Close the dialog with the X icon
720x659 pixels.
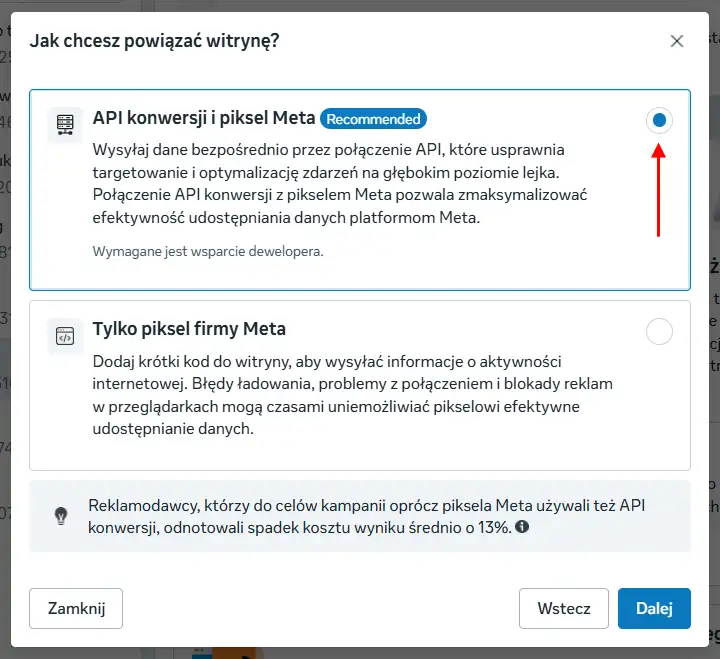pyautogui.click(x=677, y=41)
